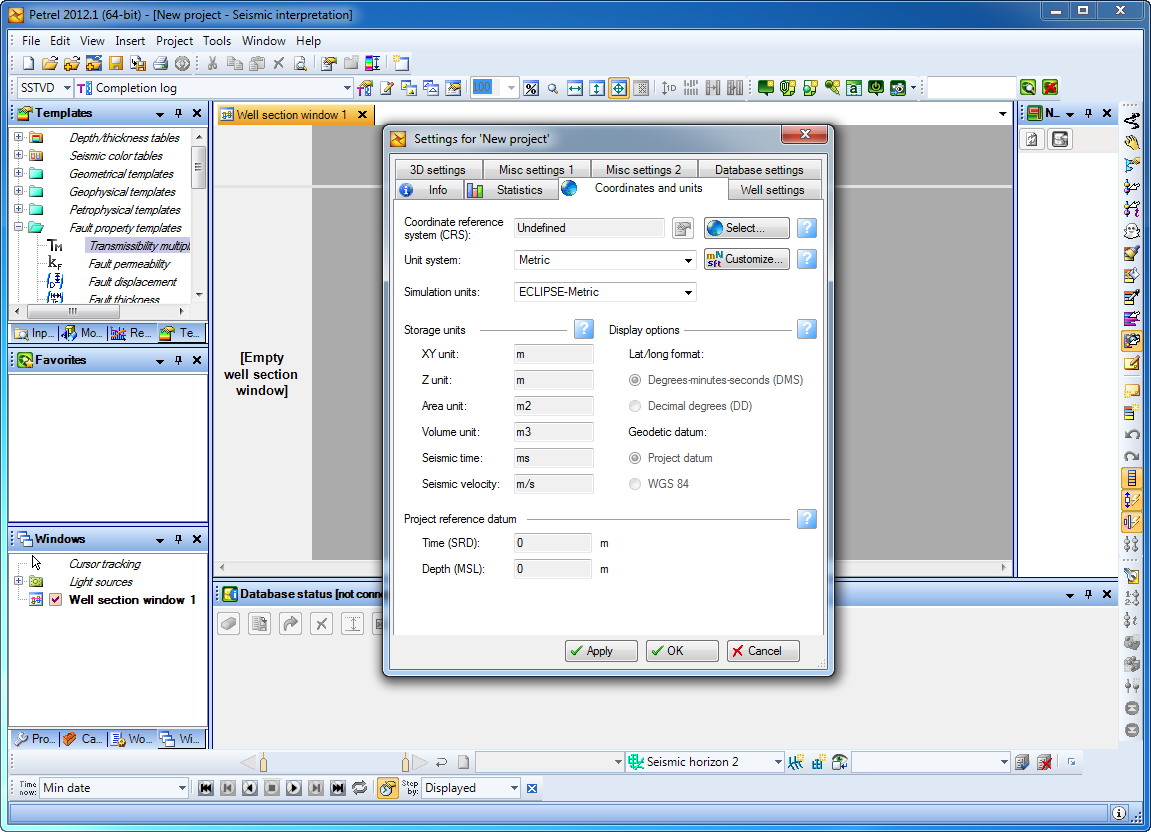Viewport: 1151px width, 832px height.
Task: Click the Apply button
Action: pos(601,651)
